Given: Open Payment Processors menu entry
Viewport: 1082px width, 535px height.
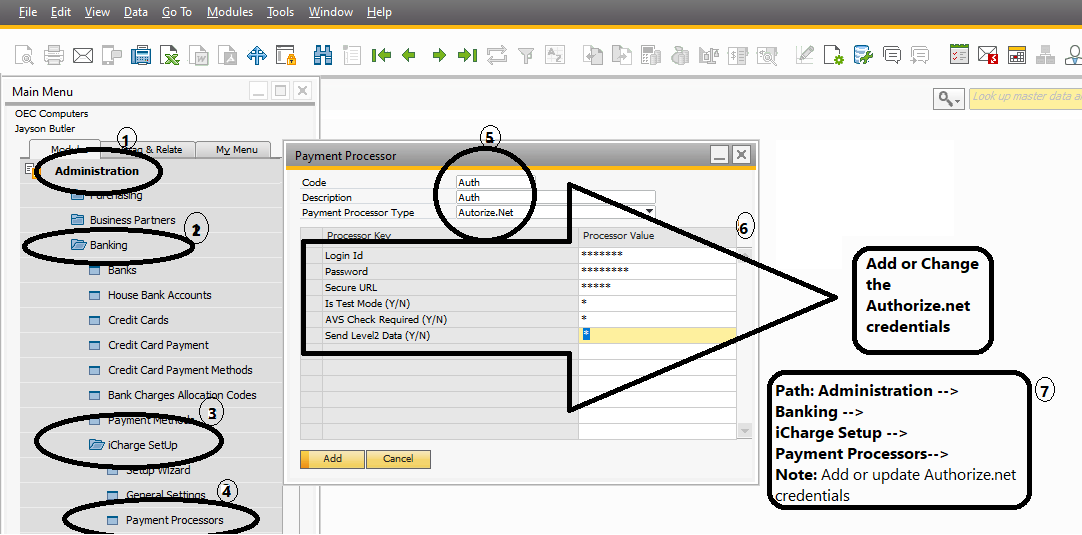Looking at the screenshot, I should coord(175,520).
